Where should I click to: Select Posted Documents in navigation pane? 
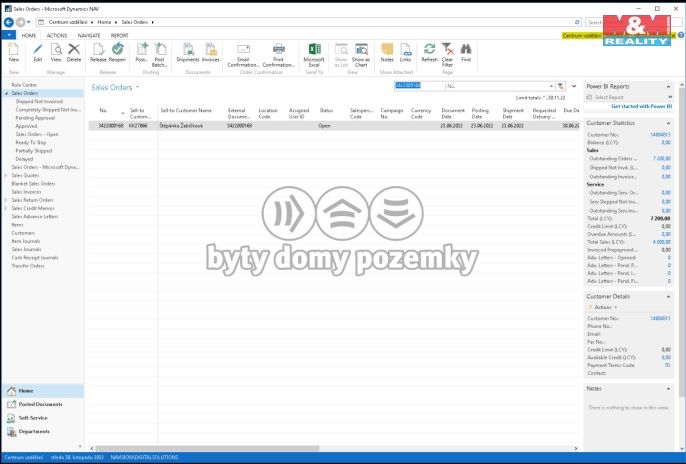pyautogui.click(x=43, y=404)
